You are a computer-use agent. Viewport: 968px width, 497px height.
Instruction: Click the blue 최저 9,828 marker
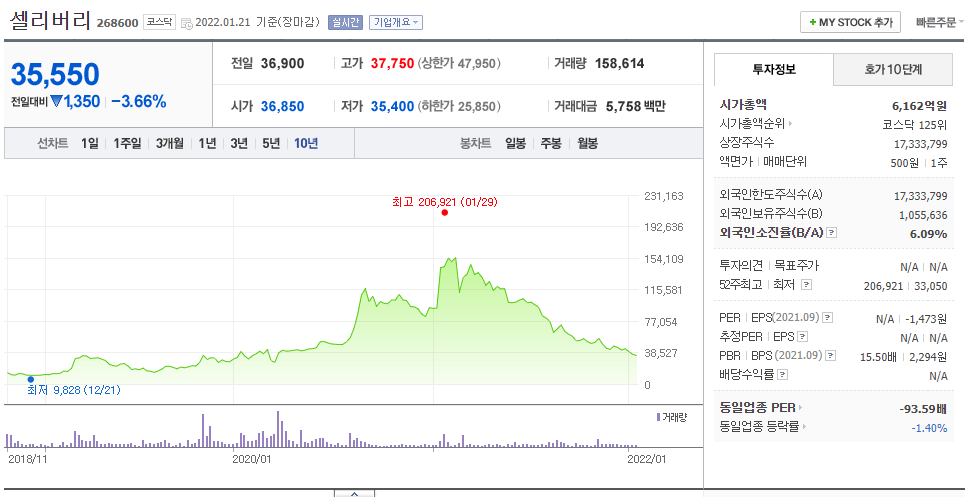pyautogui.click(x=31, y=379)
